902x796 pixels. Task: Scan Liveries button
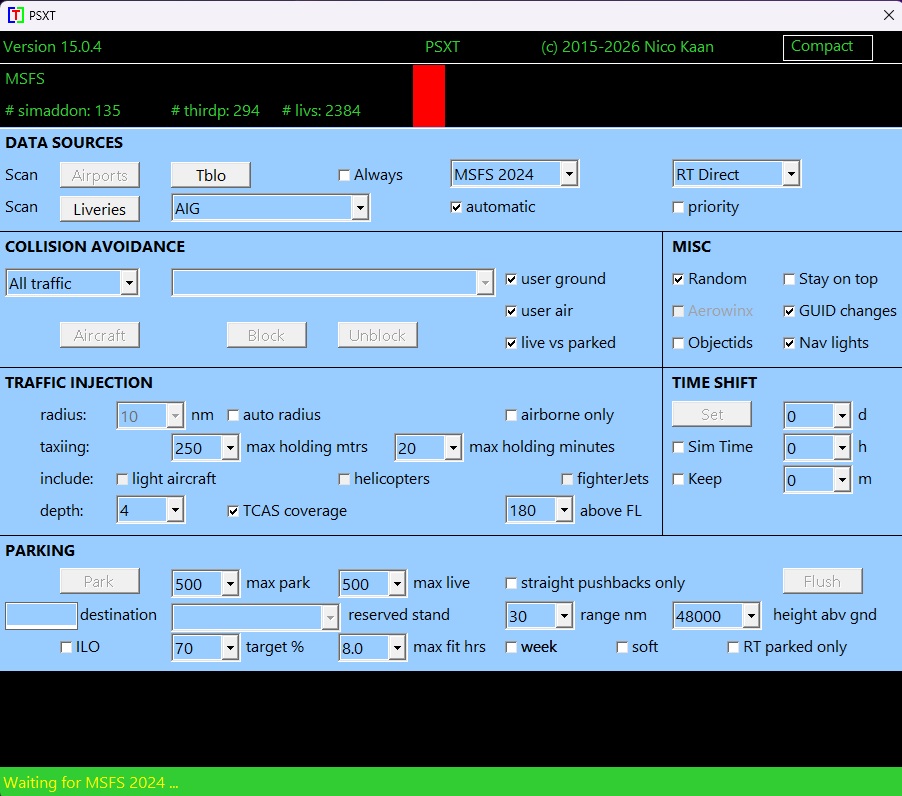coord(100,209)
